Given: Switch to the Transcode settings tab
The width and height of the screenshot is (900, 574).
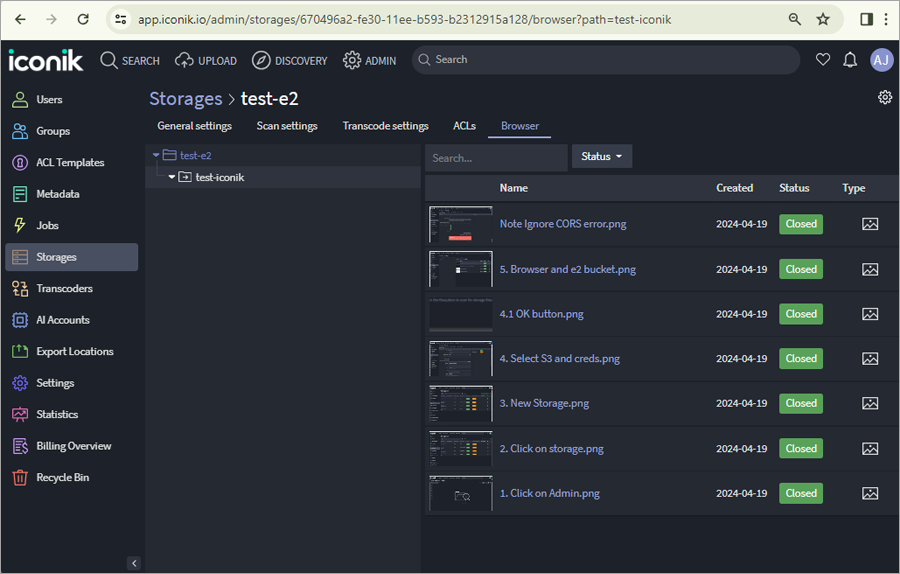Looking at the screenshot, I should pyautogui.click(x=385, y=126).
